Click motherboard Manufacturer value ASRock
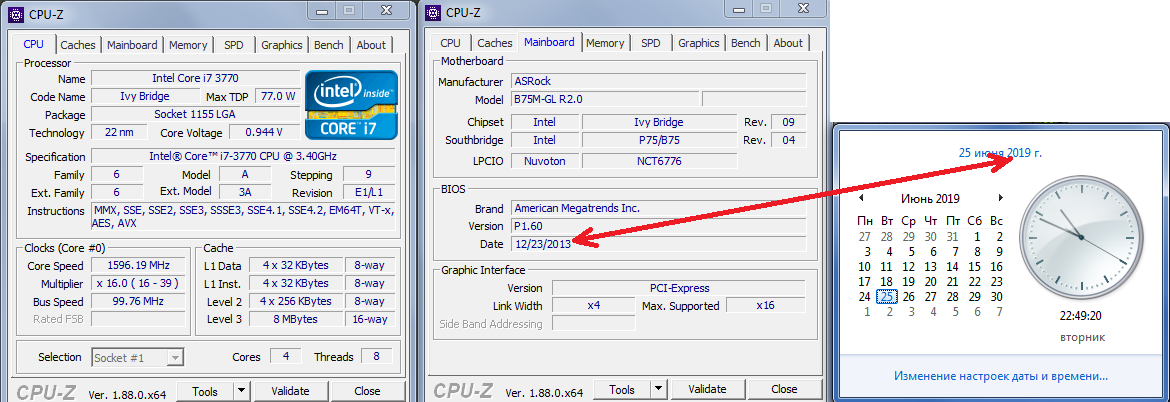This screenshot has height=402, width=1170. pyautogui.click(x=659, y=81)
